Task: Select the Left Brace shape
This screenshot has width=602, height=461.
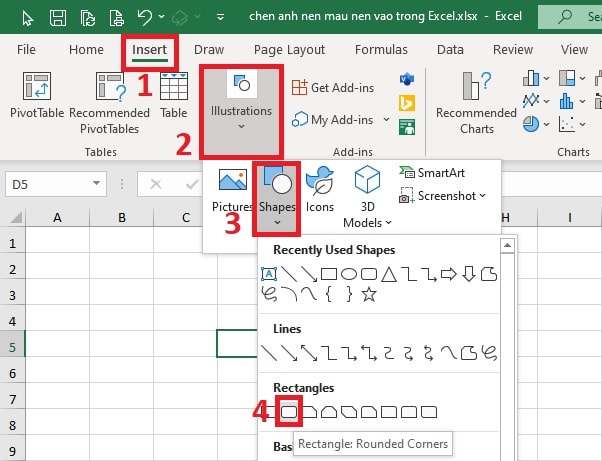Action: (x=329, y=294)
